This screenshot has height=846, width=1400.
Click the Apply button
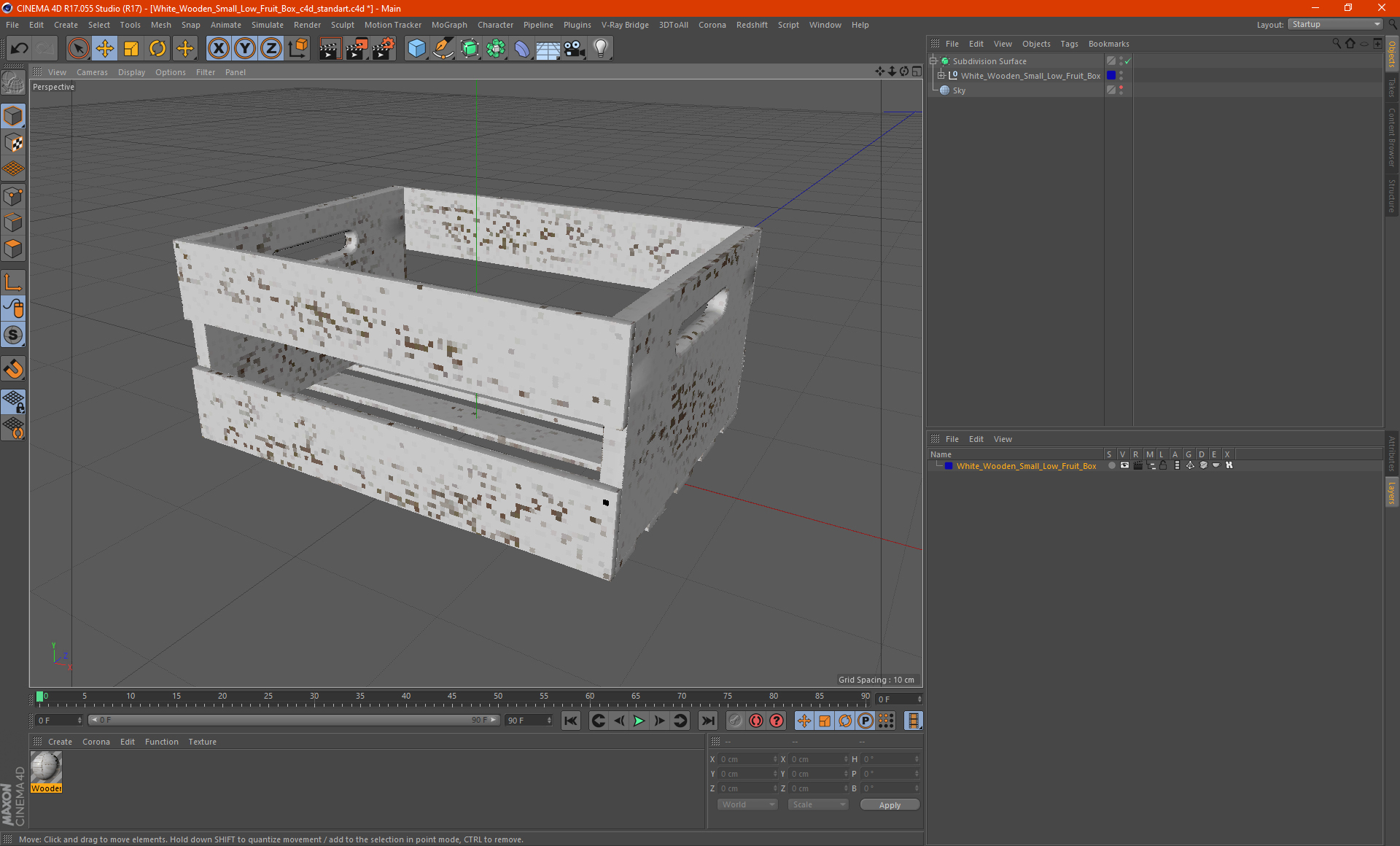pos(889,804)
